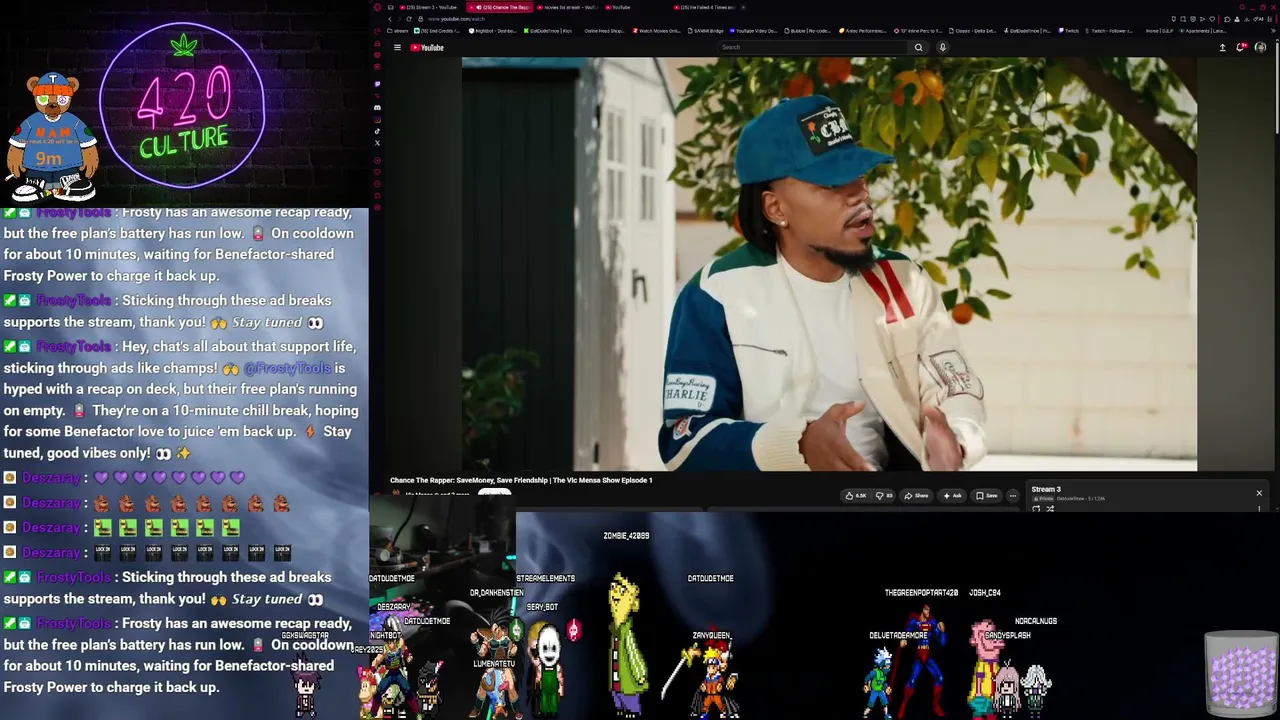
Task: Toggle loop for the Stream 3 playlist
Action: click(x=1036, y=509)
